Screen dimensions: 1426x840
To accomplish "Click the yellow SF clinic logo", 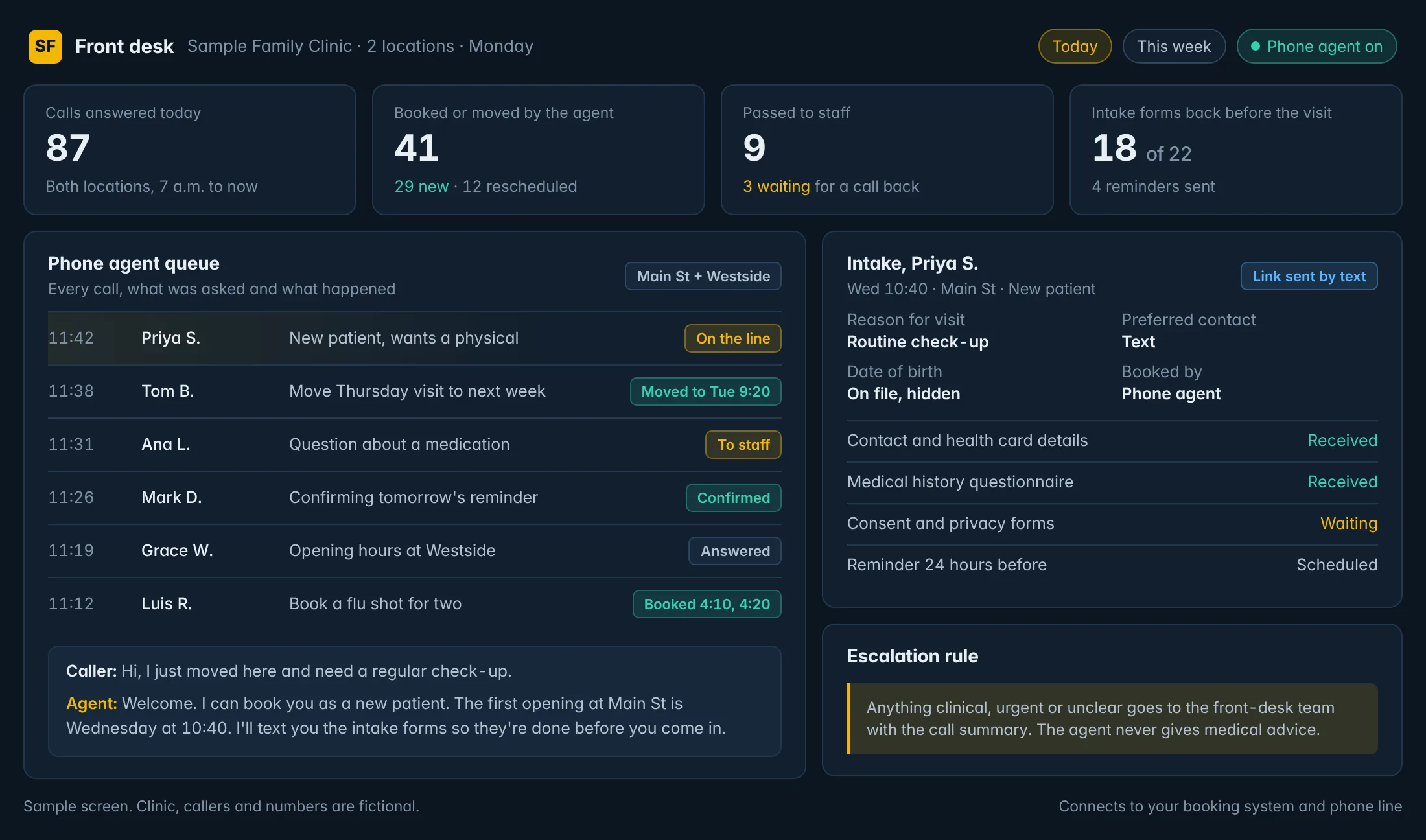I will (x=45, y=46).
